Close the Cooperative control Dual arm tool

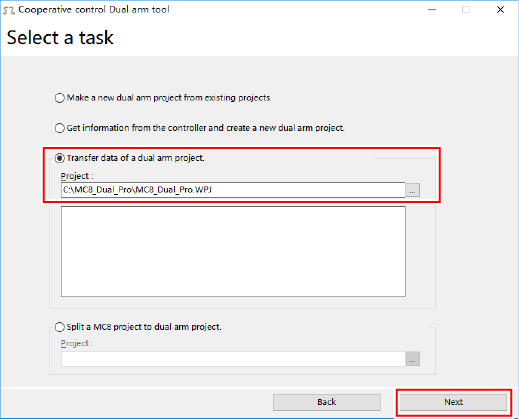pos(500,10)
